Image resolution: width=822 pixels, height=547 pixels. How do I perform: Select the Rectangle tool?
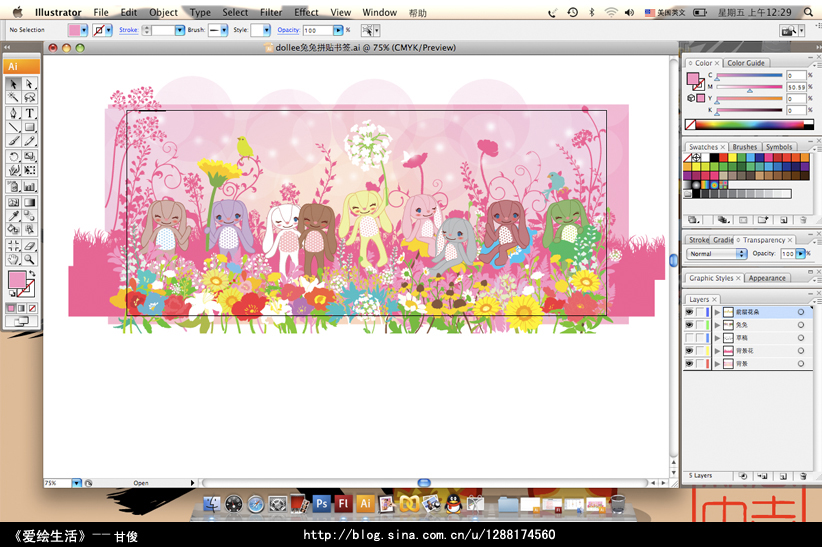(x=30, y=127)
